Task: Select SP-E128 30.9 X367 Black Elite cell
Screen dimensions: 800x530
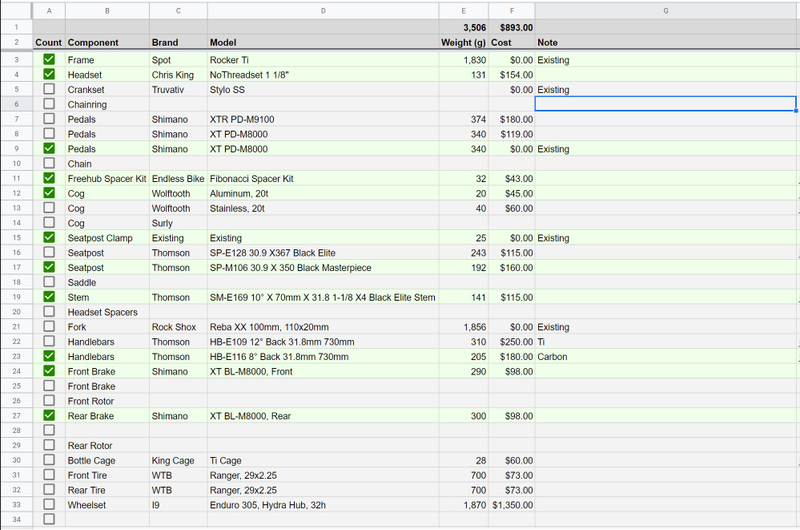Action: 323,253
